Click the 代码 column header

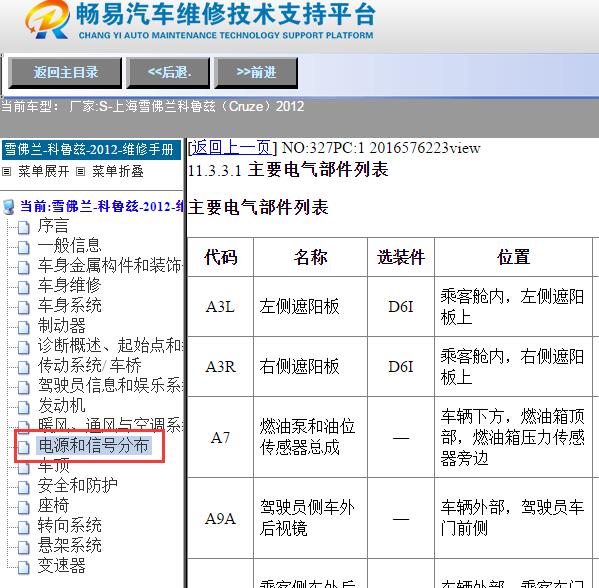pos(220,257)
